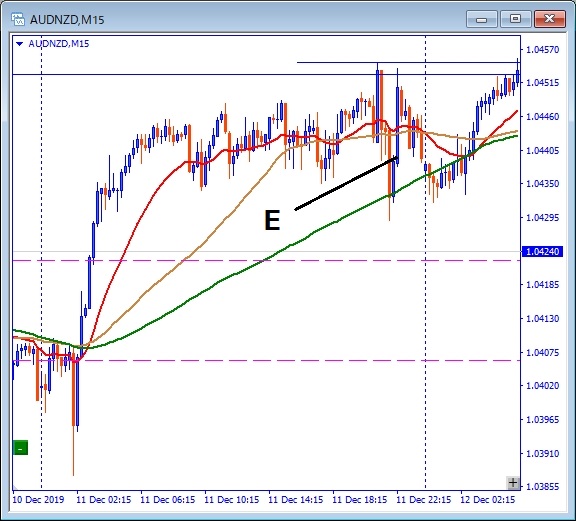The height and width of the screenshot is (521, 576).
Task: Click the 1.03855 price scale value
Action: pos(543,487)
